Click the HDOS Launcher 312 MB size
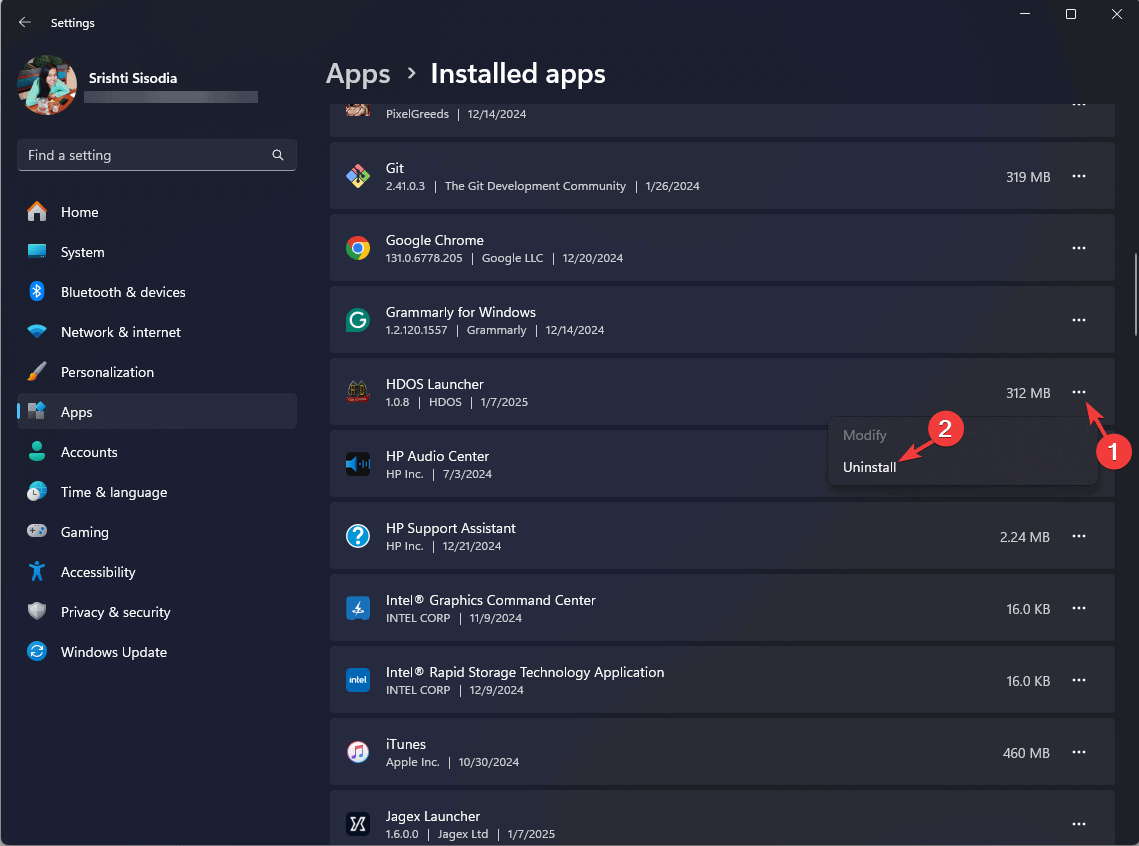The height and width of the screenshot is (846, 1139). tap(1028, 393)
